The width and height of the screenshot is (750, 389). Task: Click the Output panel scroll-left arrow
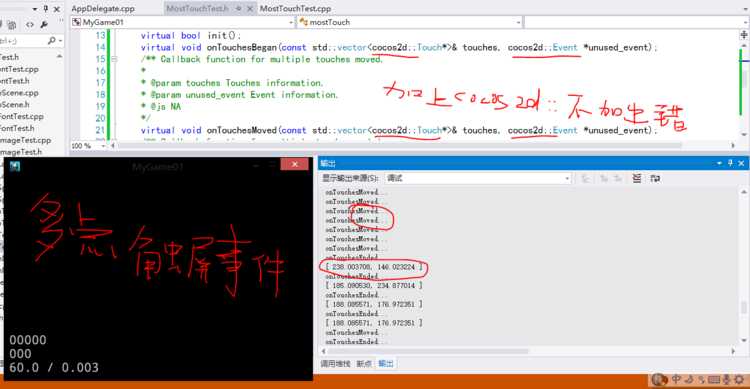point(324,351)
